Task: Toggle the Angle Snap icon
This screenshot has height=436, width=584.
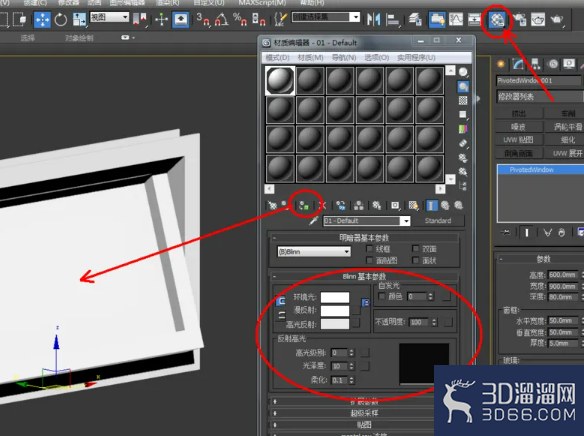Action: click(221, 19)
